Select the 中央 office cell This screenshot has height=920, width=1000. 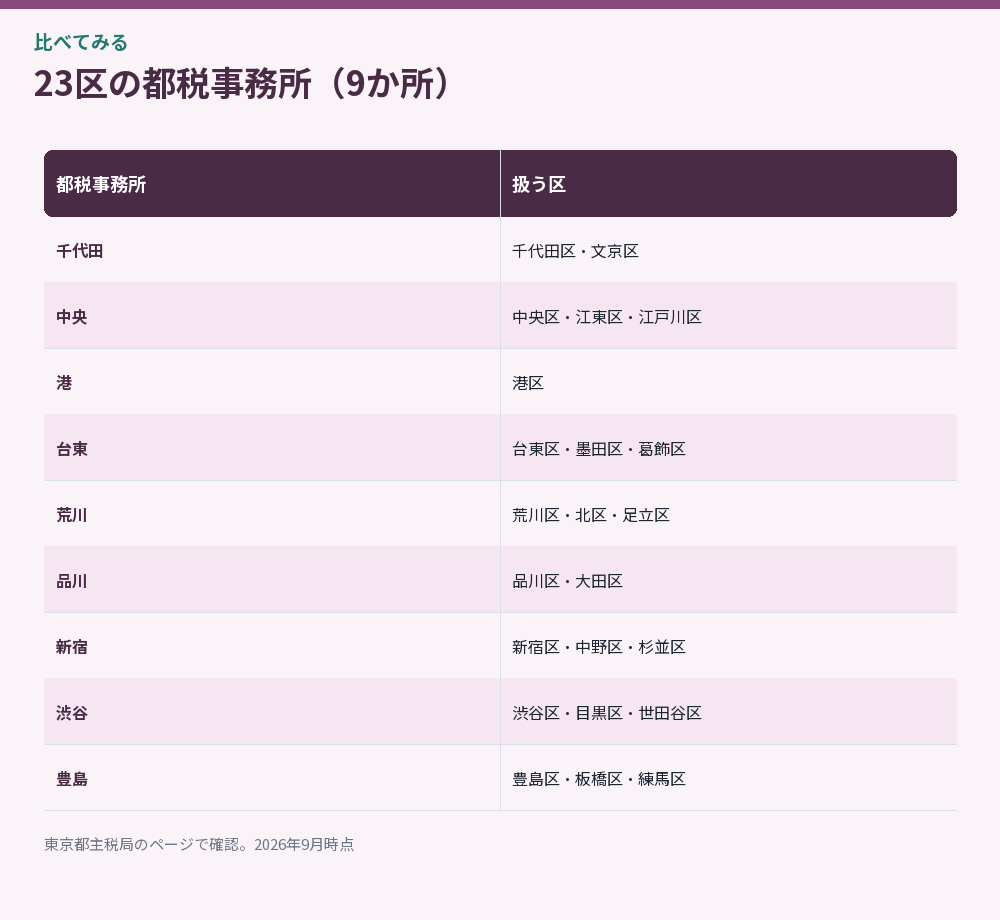(272, 316)
